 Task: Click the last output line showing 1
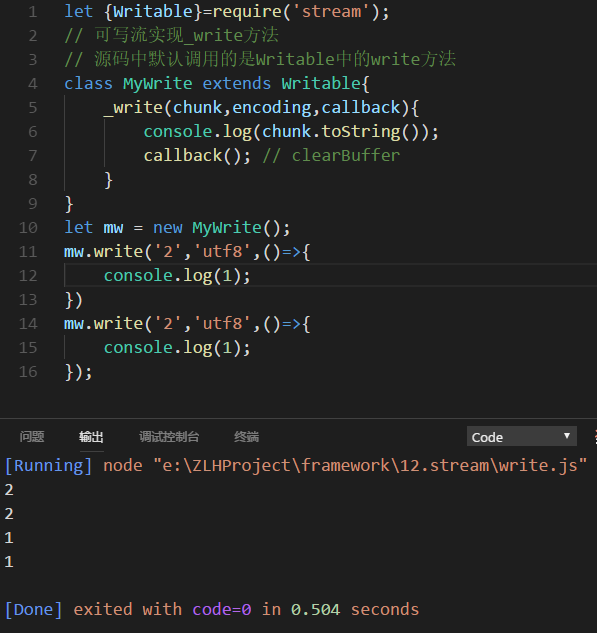pos(9,562)
